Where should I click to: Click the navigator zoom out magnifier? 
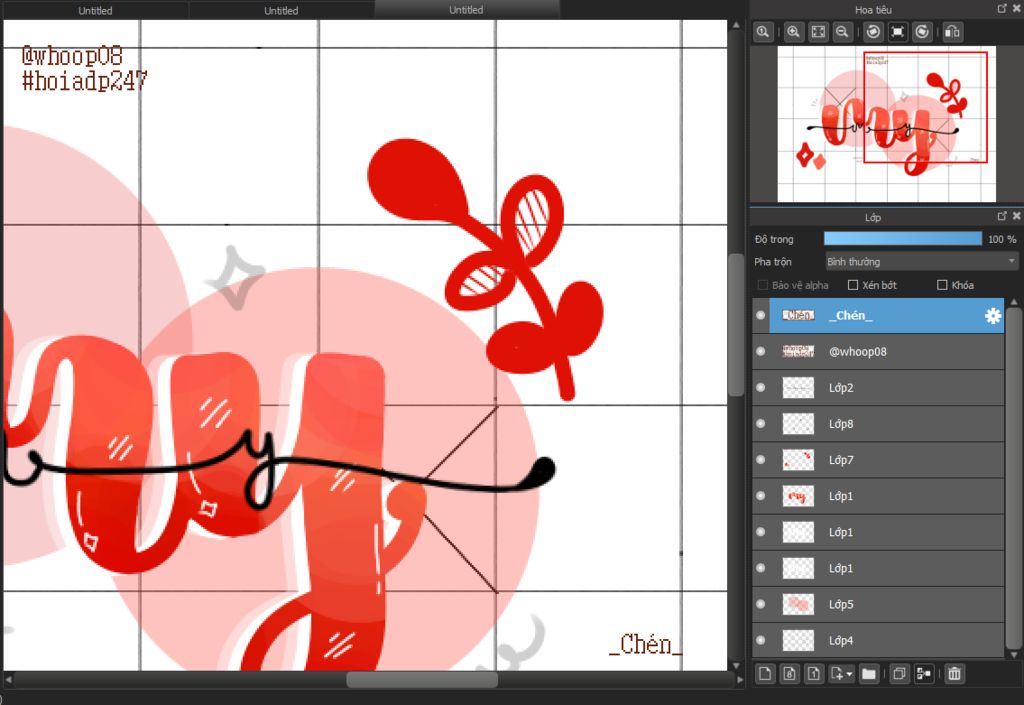842,32
